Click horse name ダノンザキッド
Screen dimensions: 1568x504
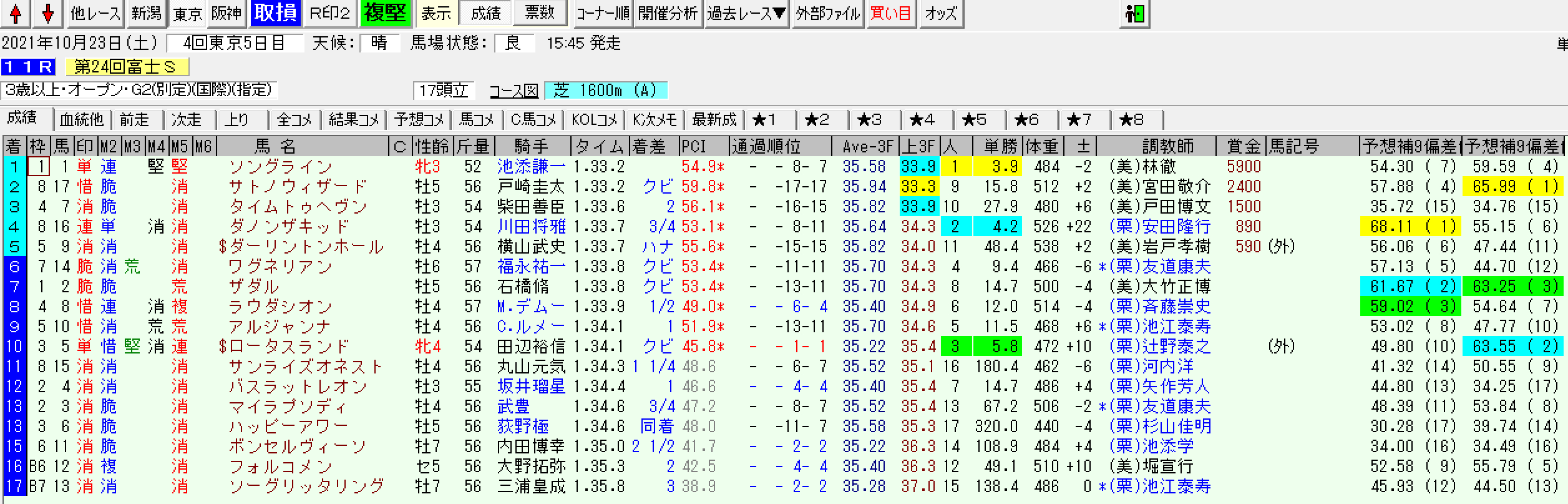point(289,227)
